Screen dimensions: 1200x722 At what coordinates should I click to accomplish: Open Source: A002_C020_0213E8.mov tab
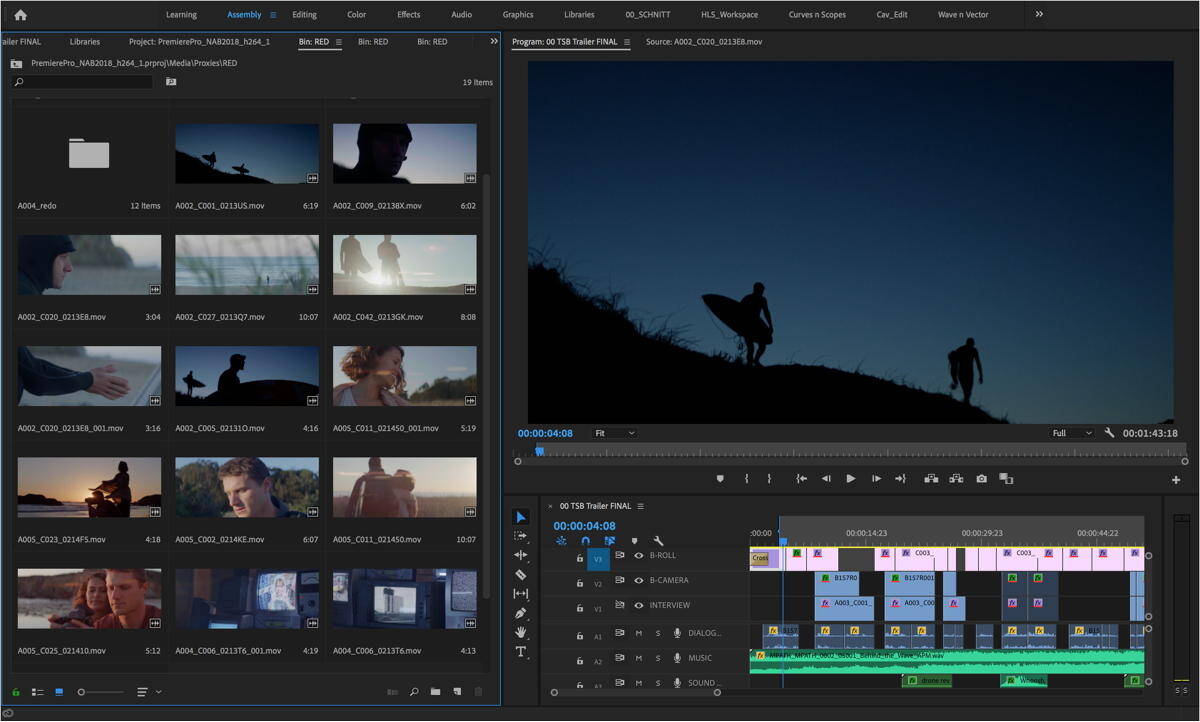point(704,42)
